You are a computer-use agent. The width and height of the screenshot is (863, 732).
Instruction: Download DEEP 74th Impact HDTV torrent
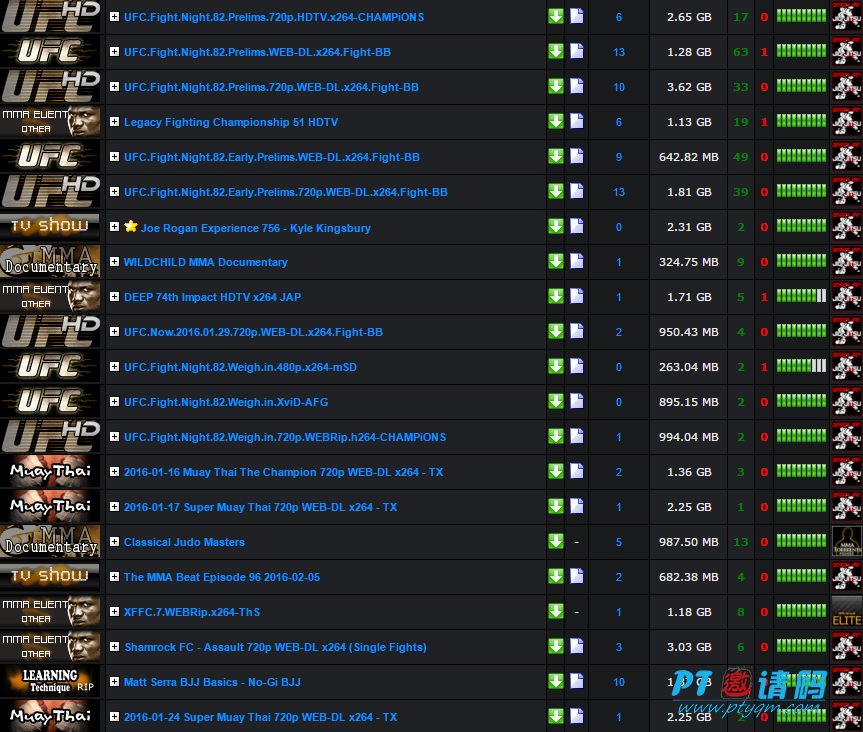click(x=555, y=297)
